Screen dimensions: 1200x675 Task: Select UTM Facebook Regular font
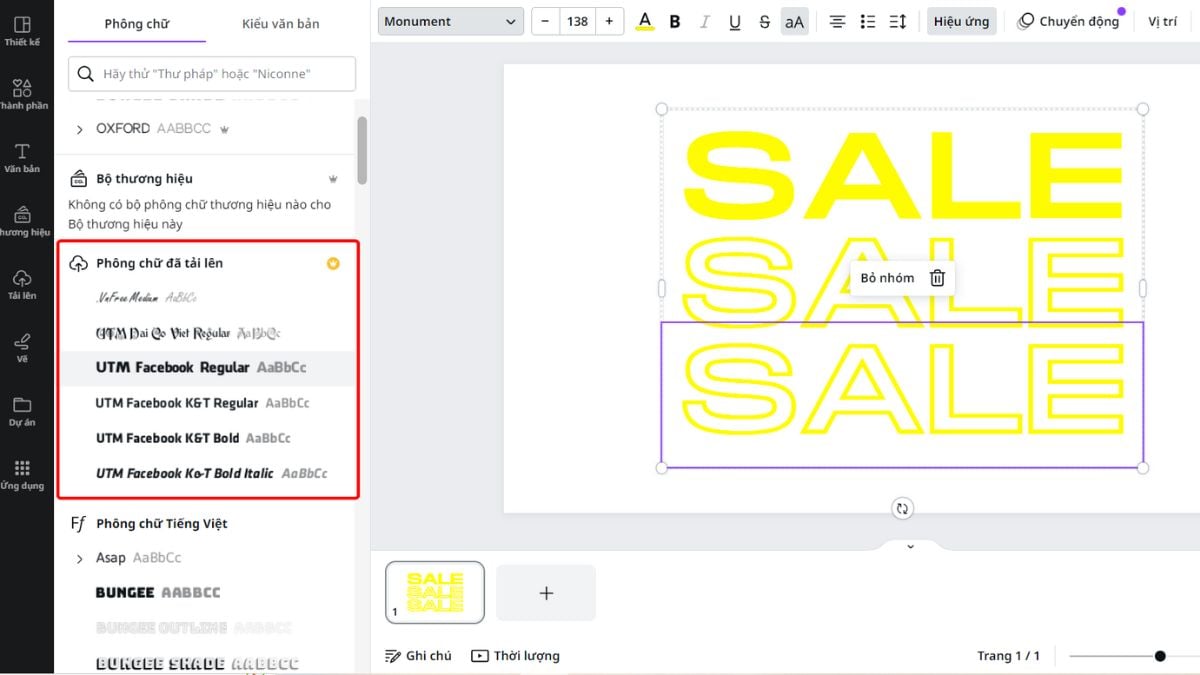[x=207, y=368]
